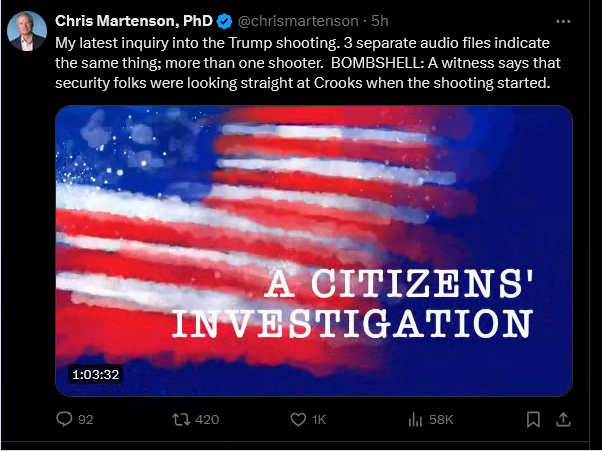
Task: Click the 420 reposts count
Action: click(207, 420)
